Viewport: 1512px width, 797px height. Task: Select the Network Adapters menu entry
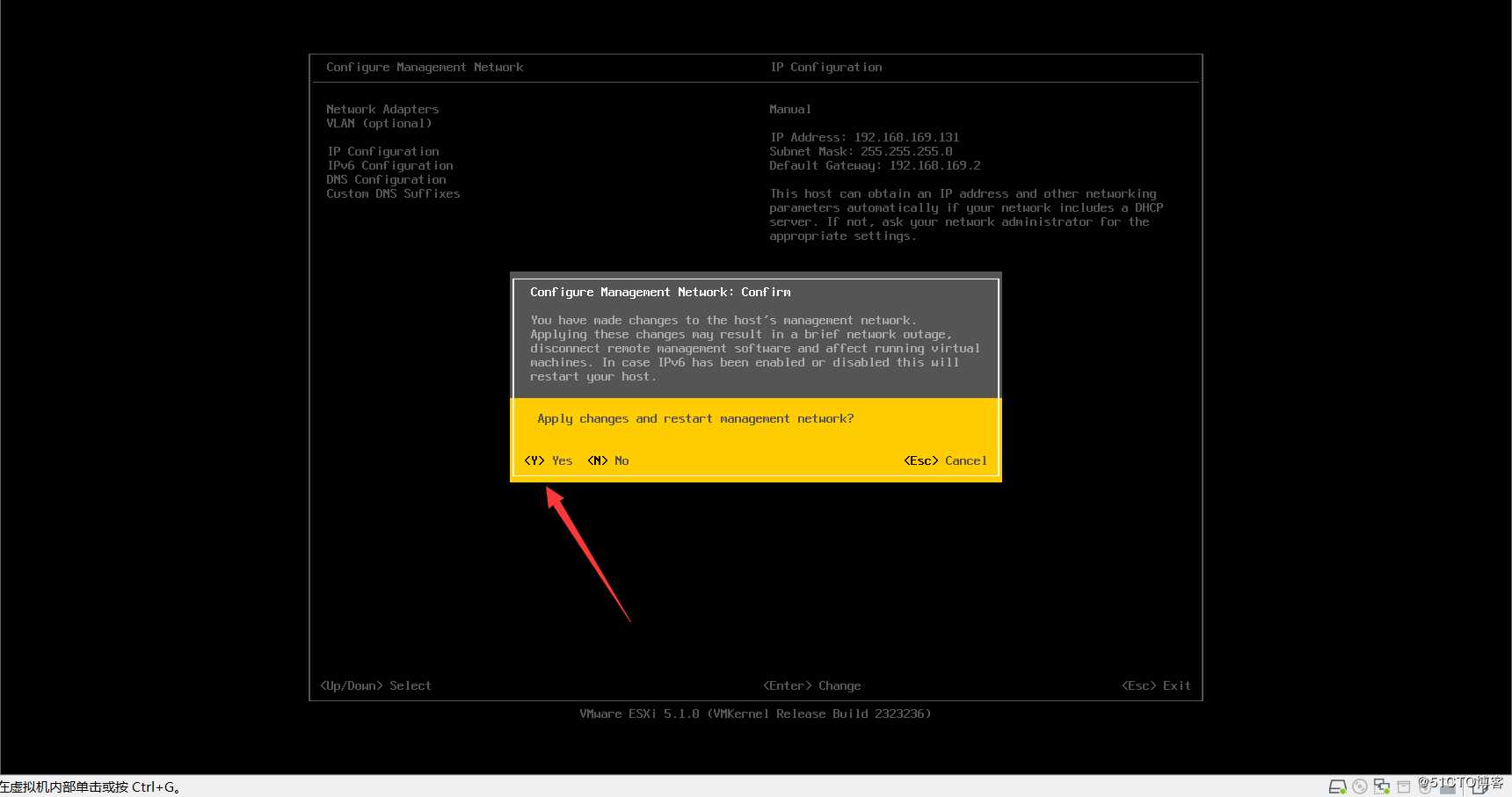tap(382, 109)
